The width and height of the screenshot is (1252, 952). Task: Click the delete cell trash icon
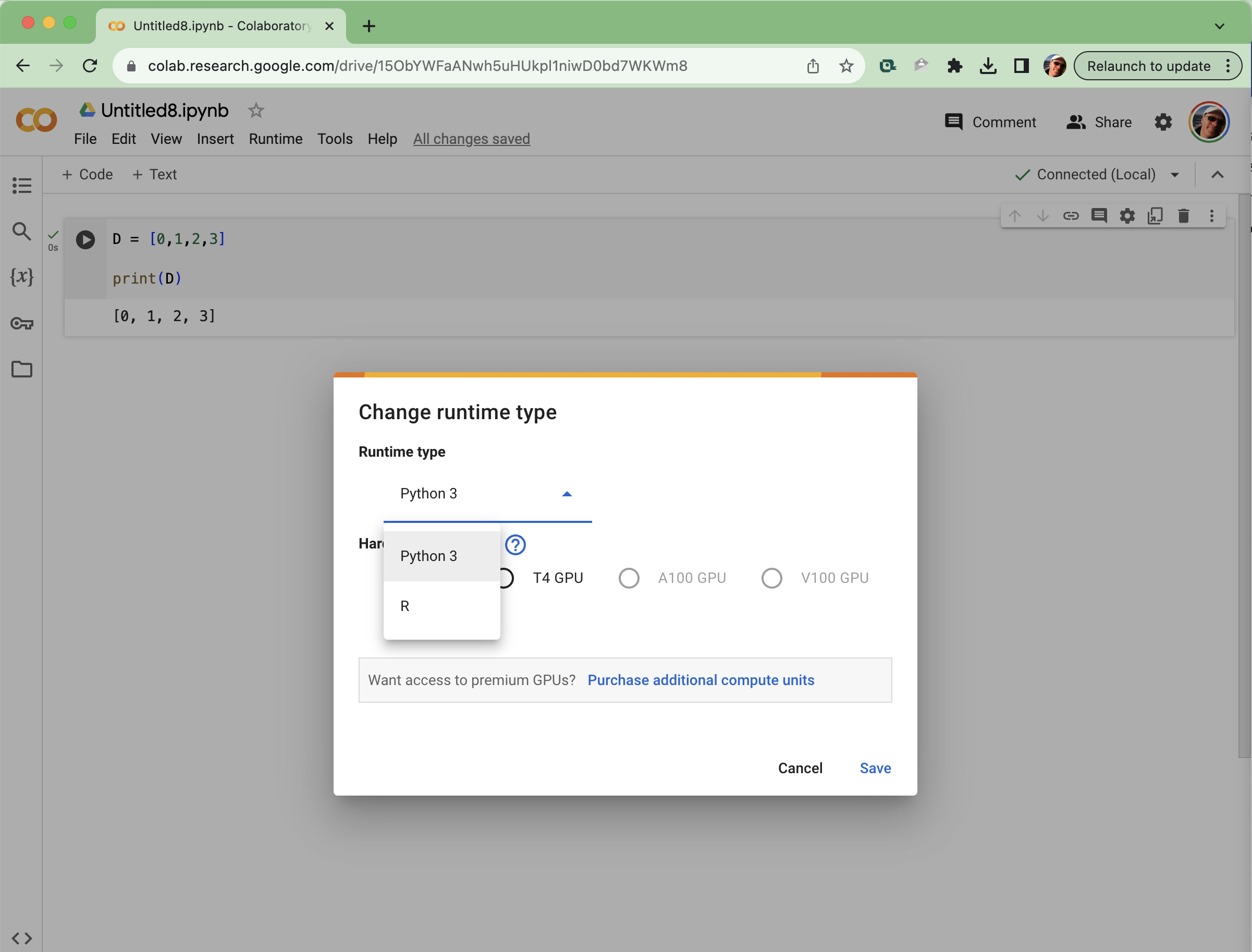tap(1183, 216)
